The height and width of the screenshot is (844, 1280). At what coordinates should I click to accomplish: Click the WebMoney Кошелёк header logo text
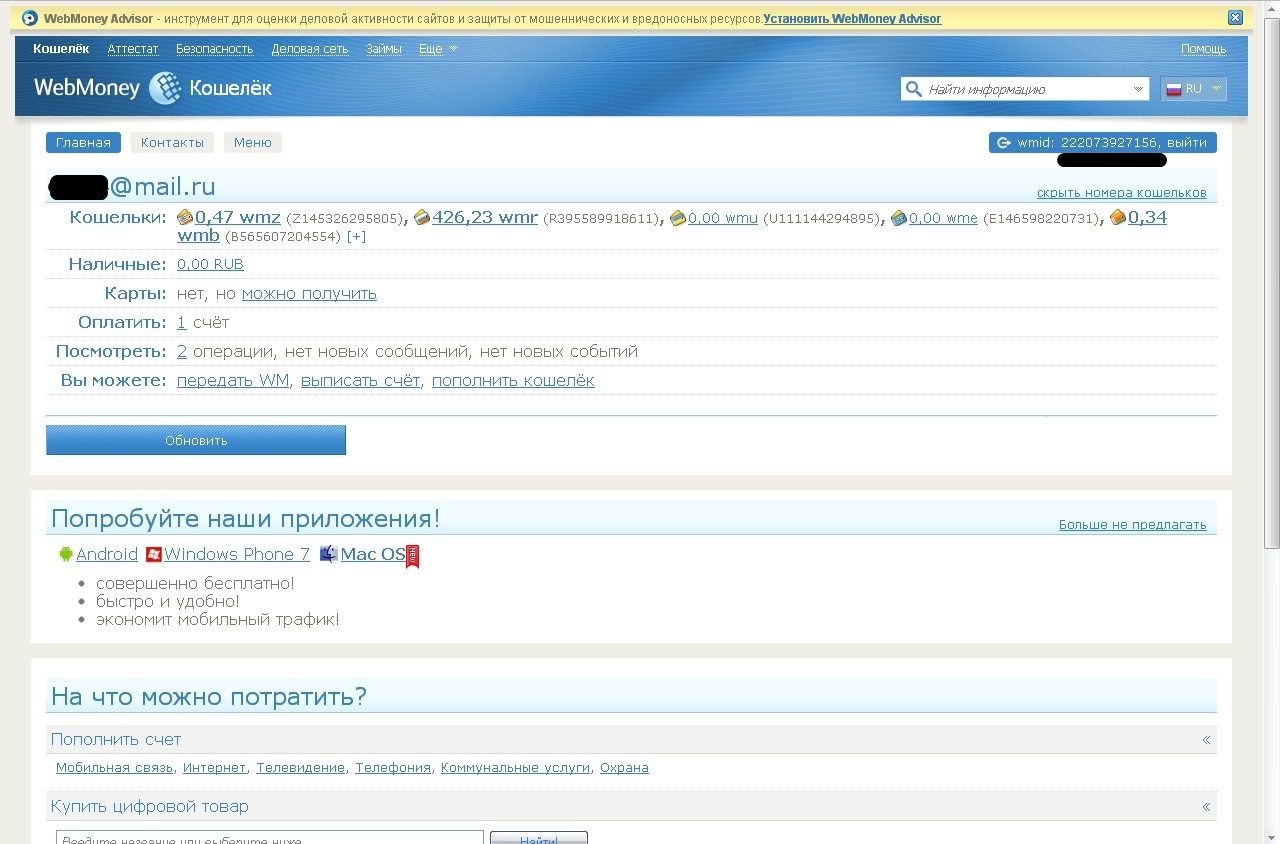tap(153, 89)
